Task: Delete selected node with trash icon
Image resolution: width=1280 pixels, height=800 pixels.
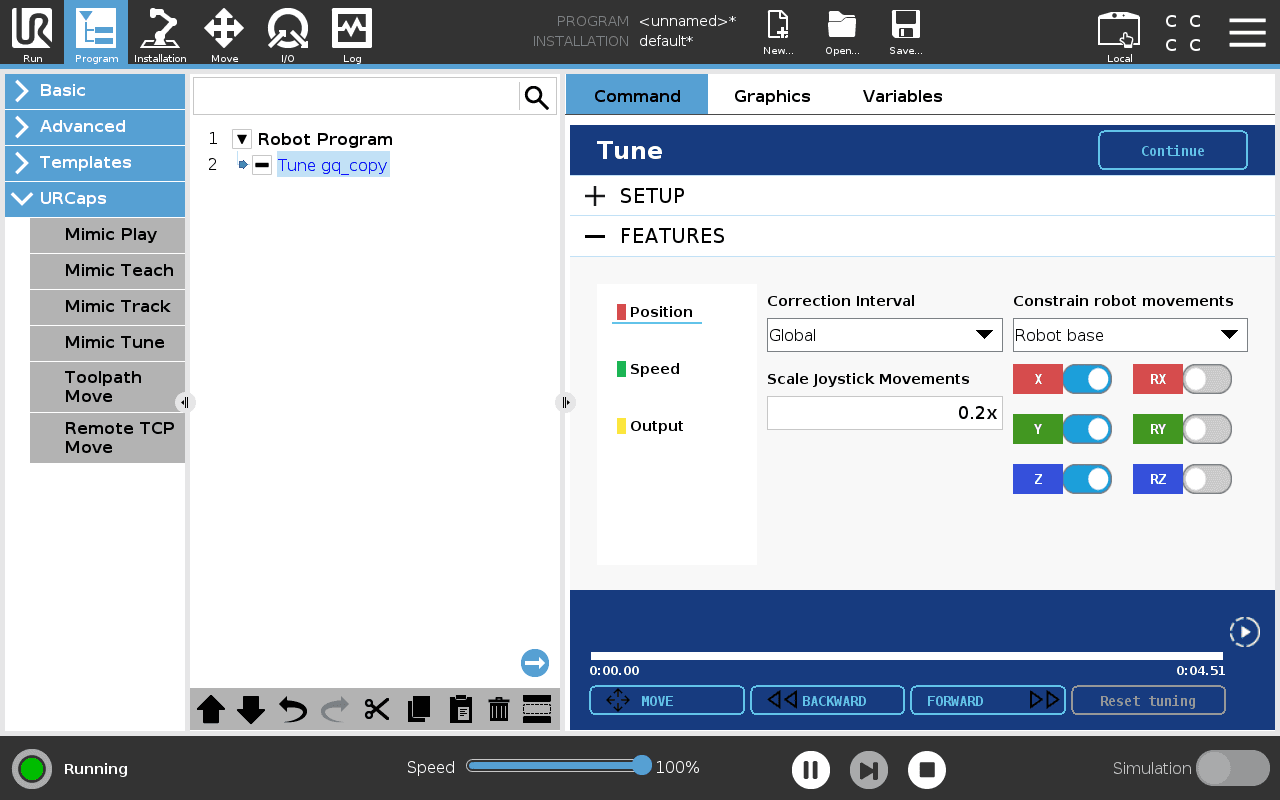Action: pyautogui.click(x=499, y=709)
